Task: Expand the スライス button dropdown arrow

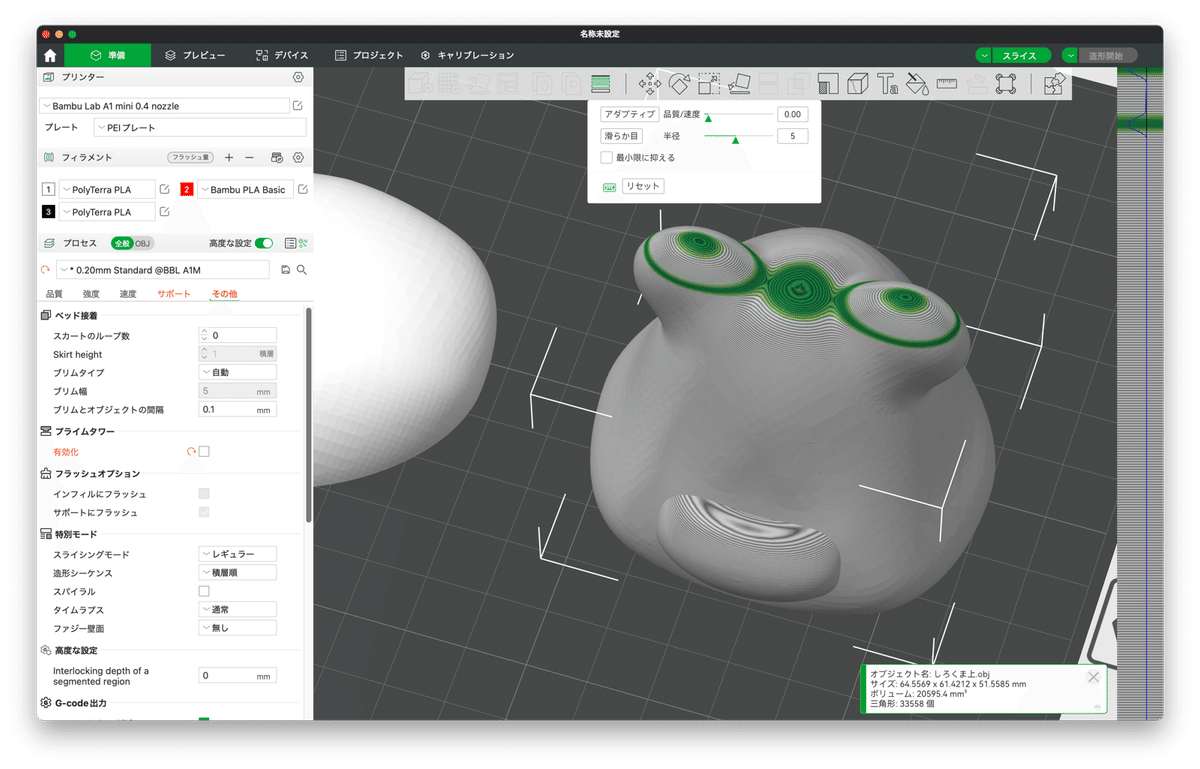Action: [985, 56]
